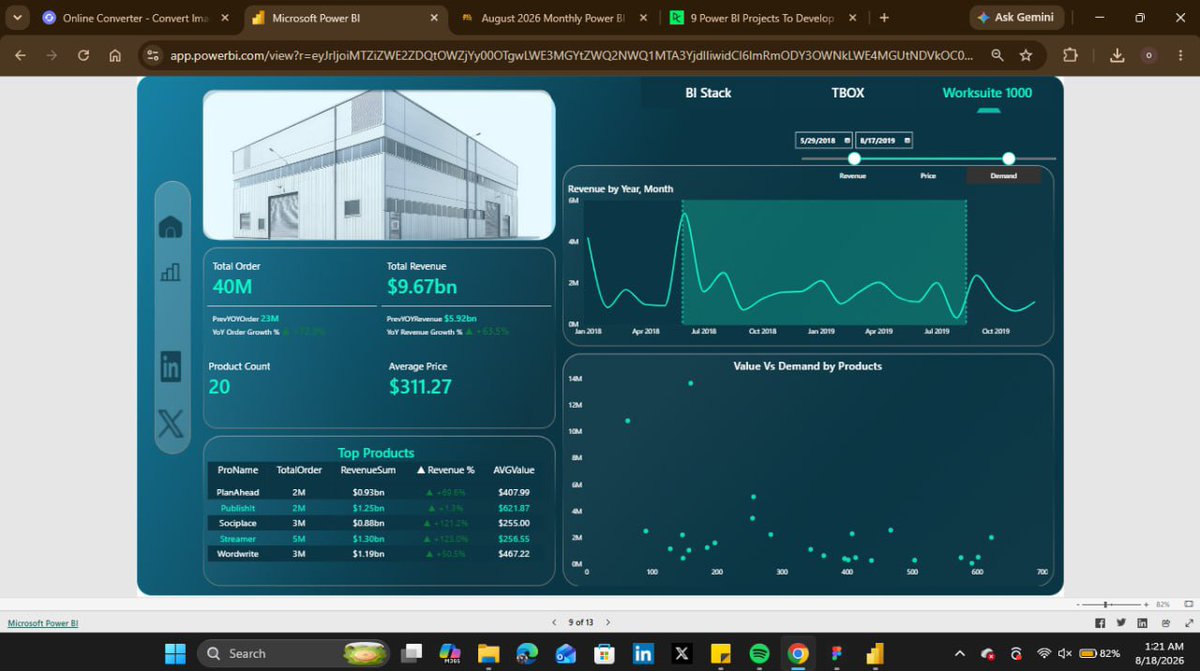Open the Chrome profile avatar

[1147, 56]
